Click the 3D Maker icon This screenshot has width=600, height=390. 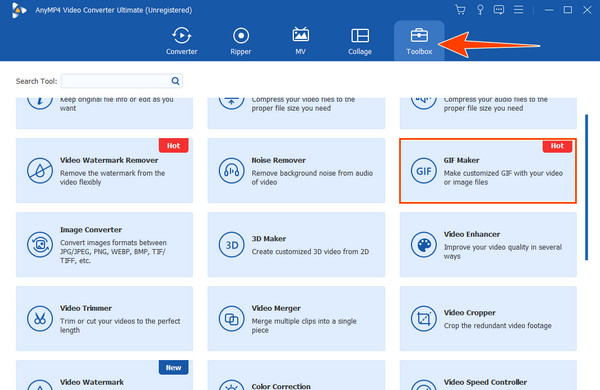tap(232, 245)
